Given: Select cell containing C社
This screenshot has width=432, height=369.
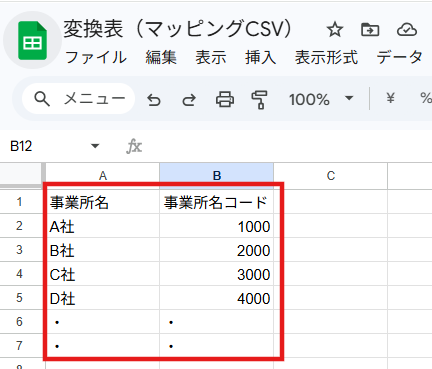Looking at the screenshot, I should tap(103, 274).
